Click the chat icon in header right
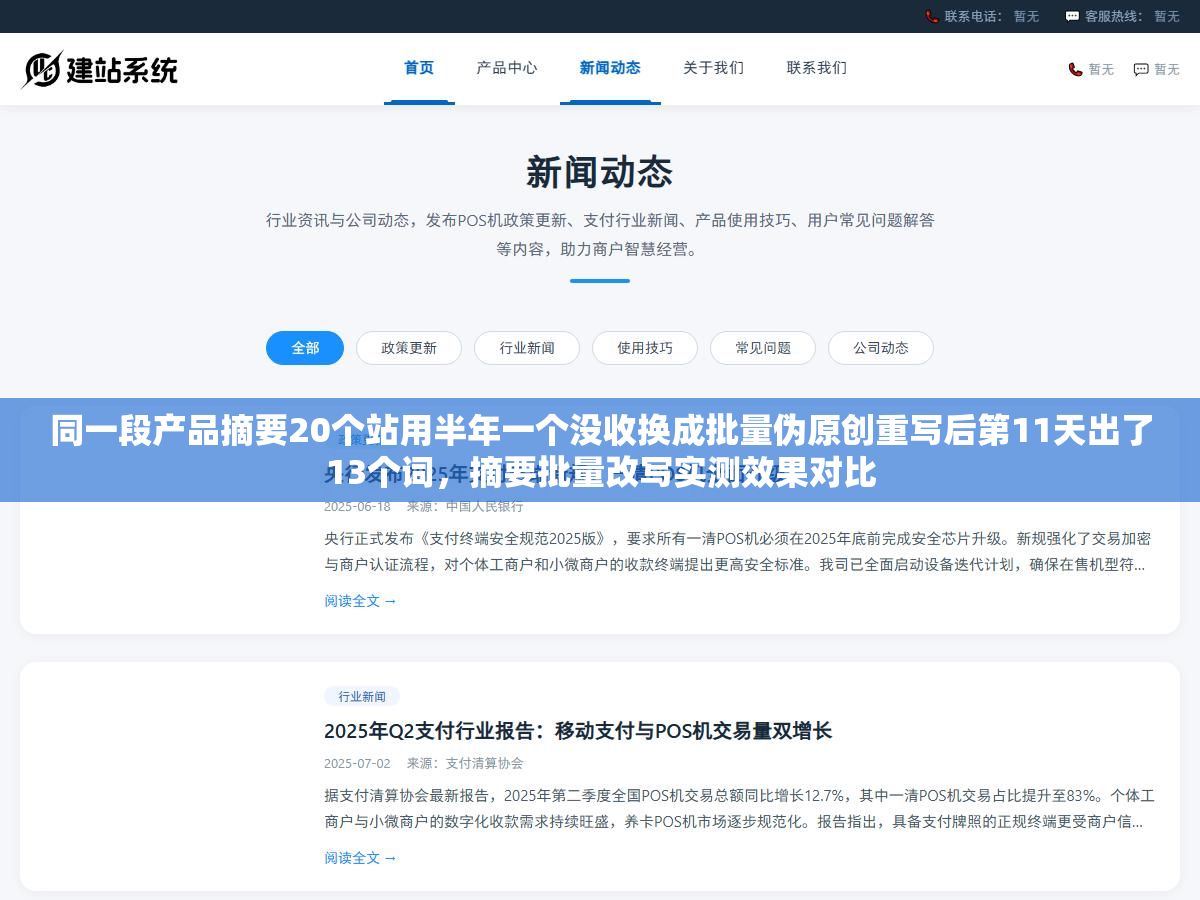Image resolution: width=1200 pixels, height=900 pixels. pyautogui.click(x=1141, y=69)
